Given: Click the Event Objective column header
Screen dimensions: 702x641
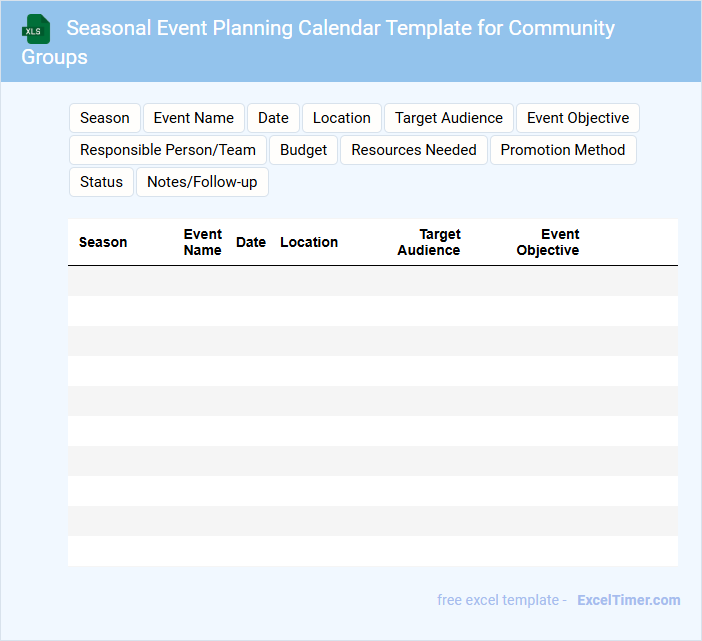Looking at the screenshot, I should (x=548, y=242).
